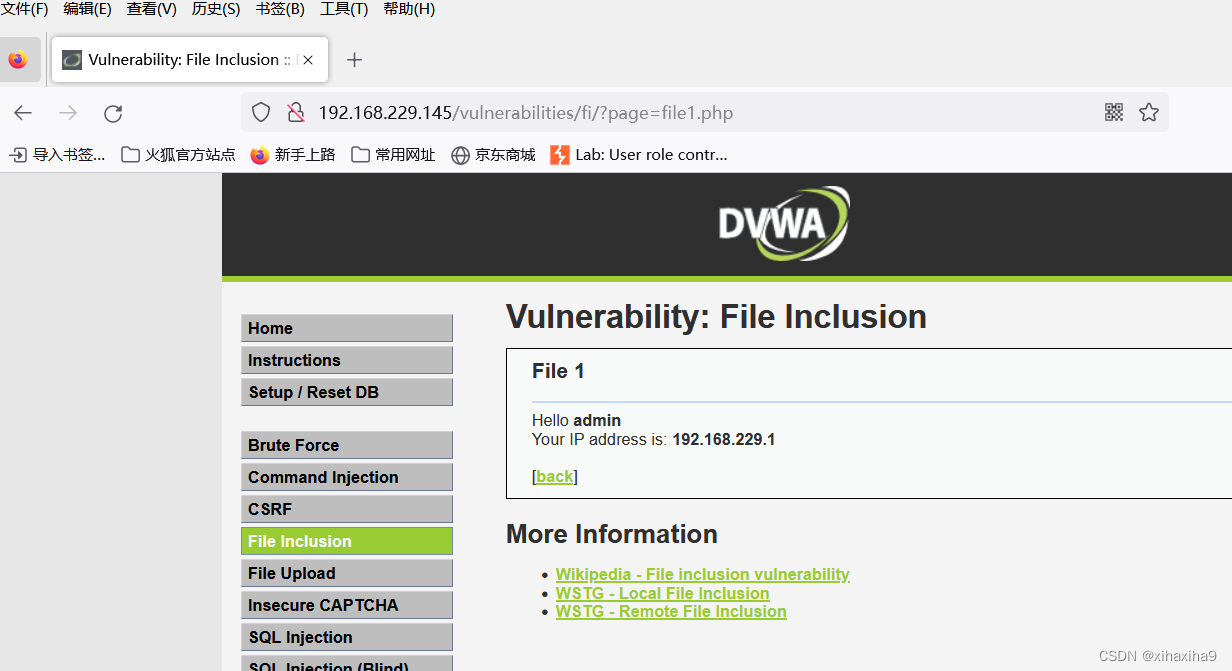Click the DVWA logo
The height and width of the screenshot is (671, 1232).
pos(783,223)
